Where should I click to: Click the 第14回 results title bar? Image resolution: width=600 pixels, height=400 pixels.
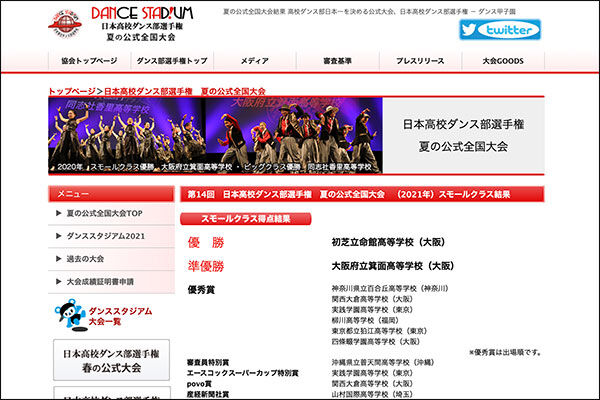tap(362, 194)
